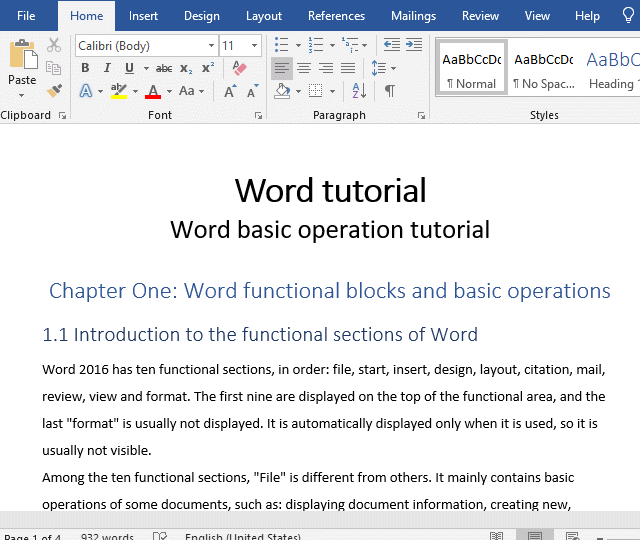This screenshot has height=540, width=640.
Task: Align text to the right
Action: (x=326, y=68)
